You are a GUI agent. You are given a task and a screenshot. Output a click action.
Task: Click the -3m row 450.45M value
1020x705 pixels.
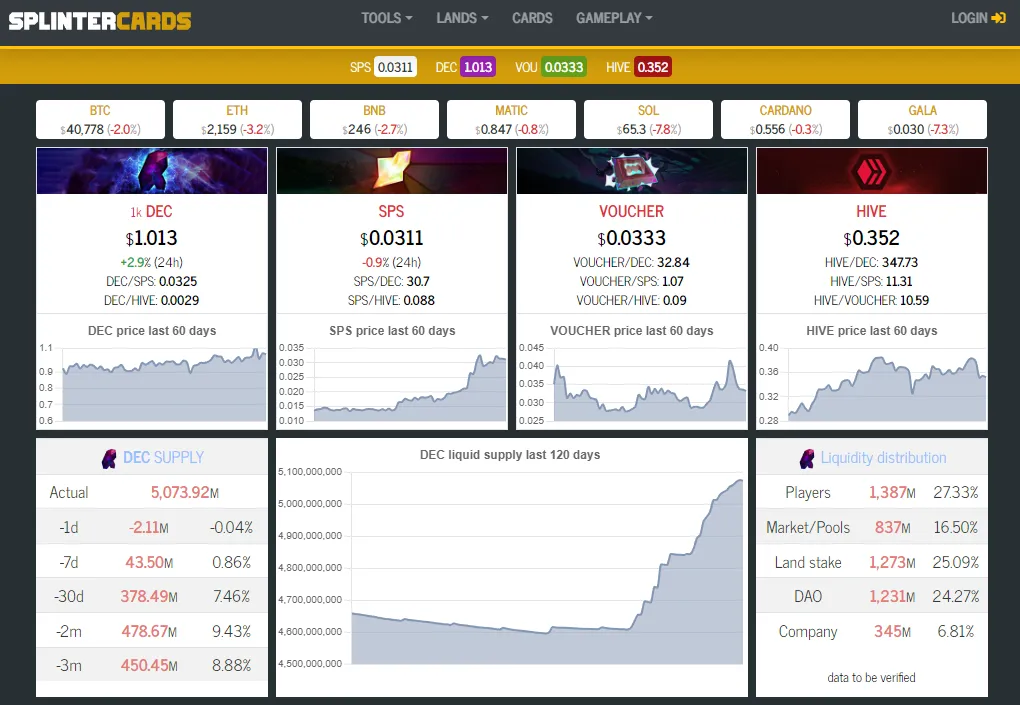(x=149, y=665)
